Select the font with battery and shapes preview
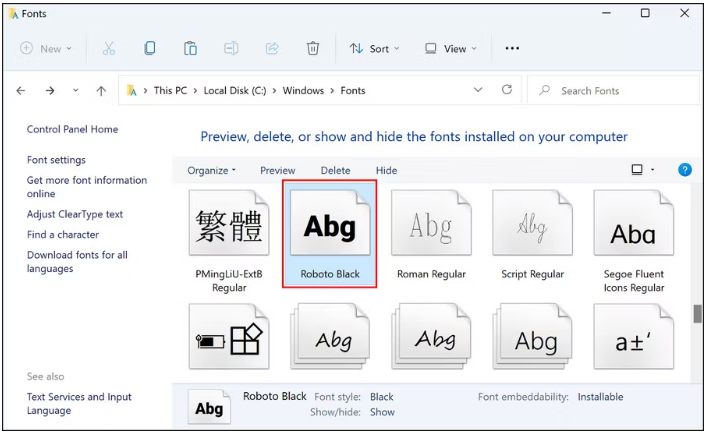708x433 pixels. [229, 337]
